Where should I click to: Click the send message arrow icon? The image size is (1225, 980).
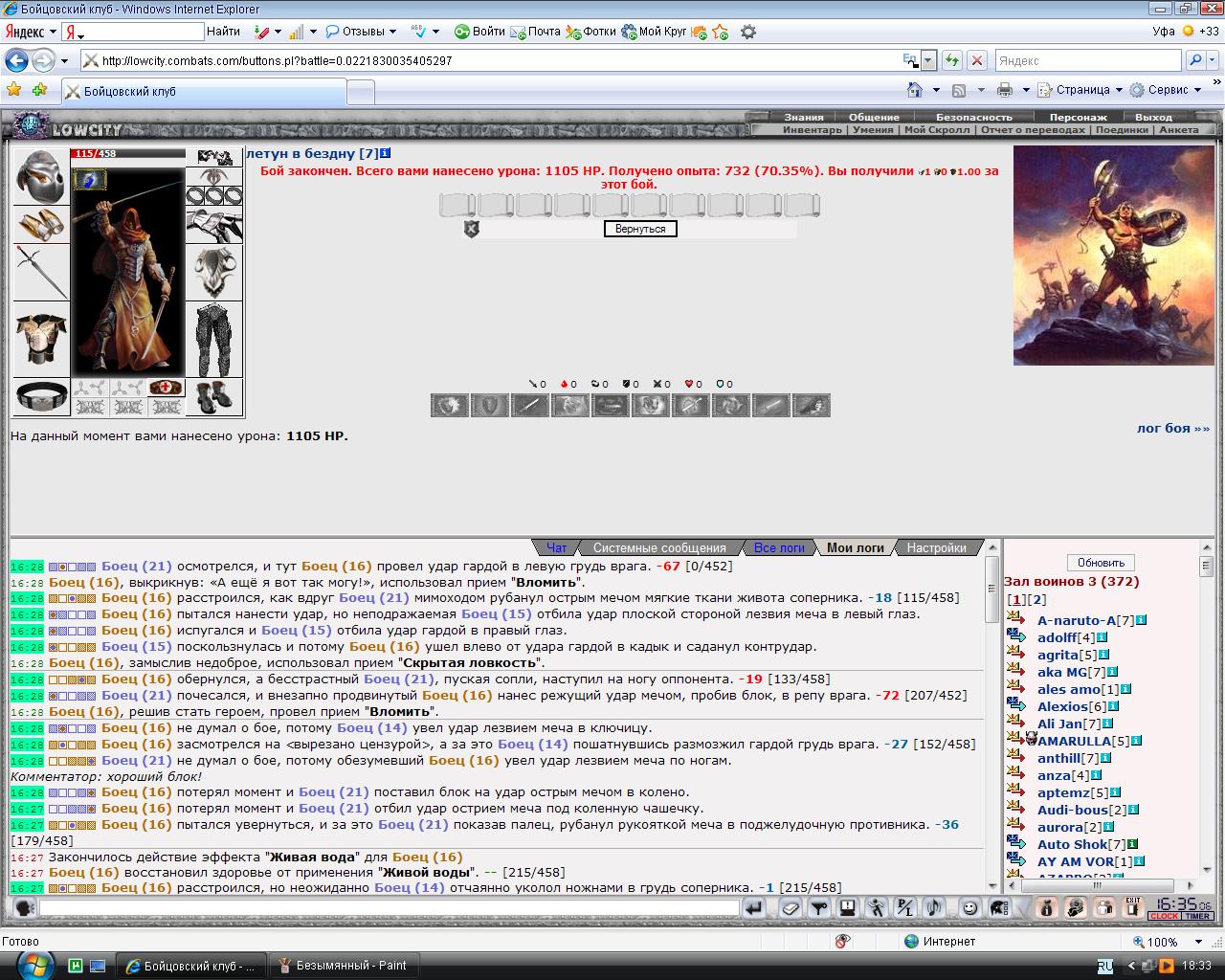tap(754, 907)
